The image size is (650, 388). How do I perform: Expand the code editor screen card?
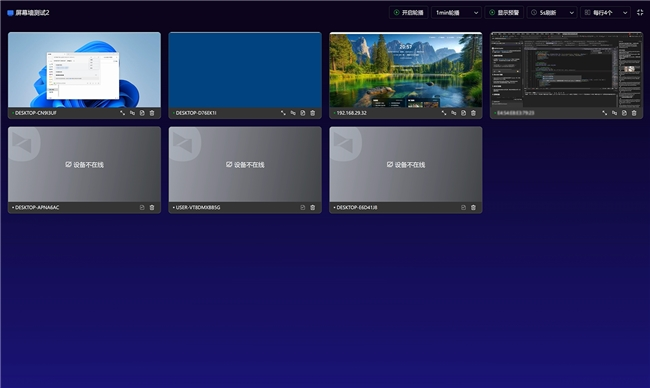tap(604, 113)
